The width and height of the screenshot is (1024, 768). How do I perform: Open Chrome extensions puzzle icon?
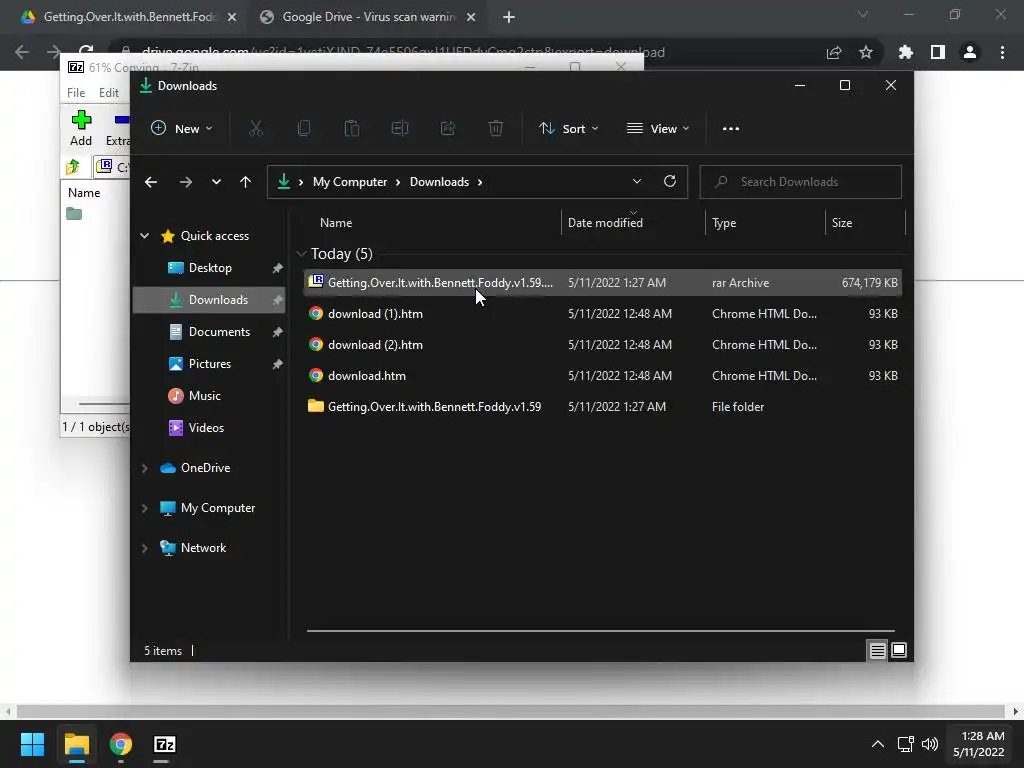coord(906,52)
